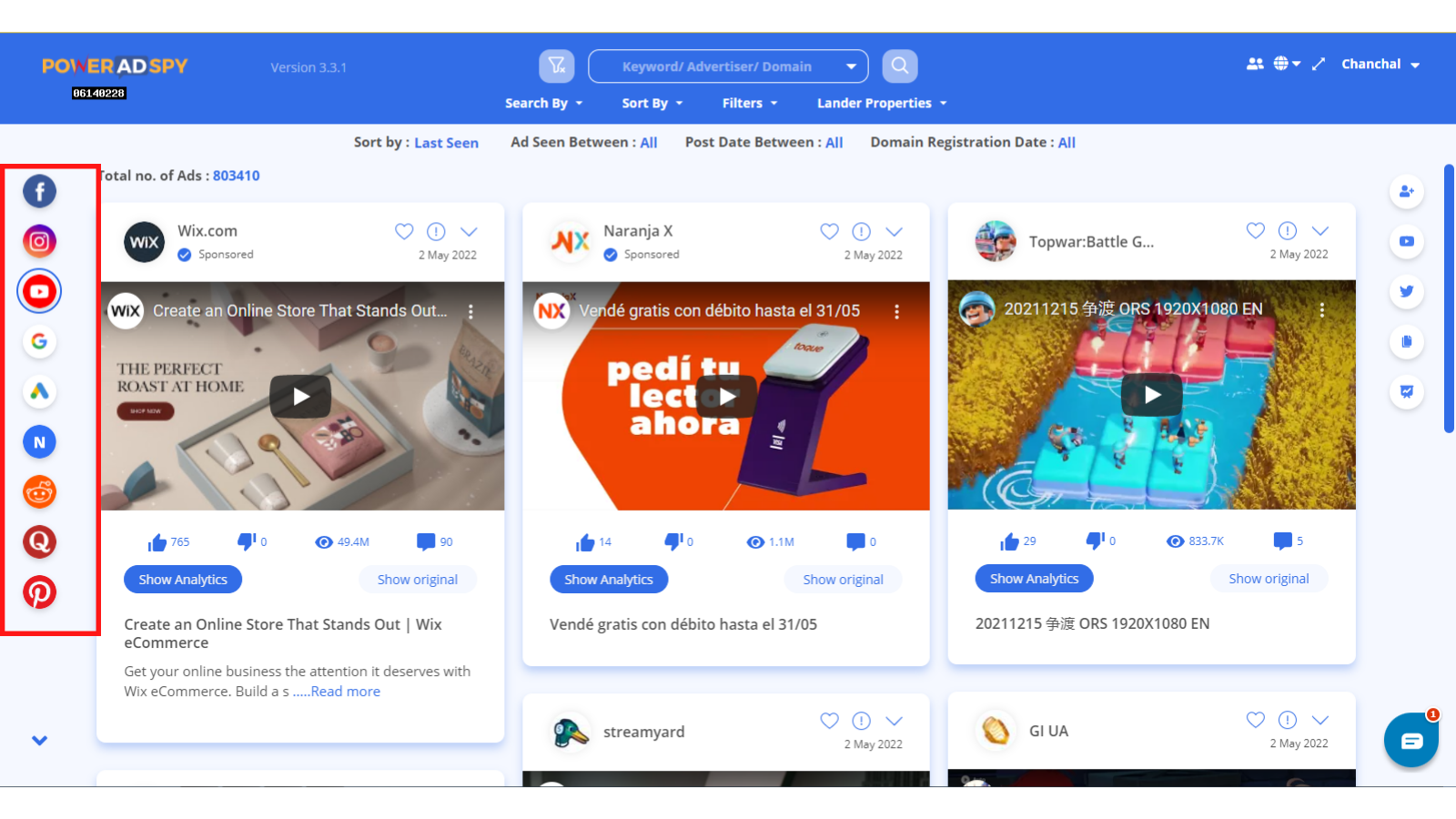Toggle heart on the streamyard ad card

pos(829,721)
